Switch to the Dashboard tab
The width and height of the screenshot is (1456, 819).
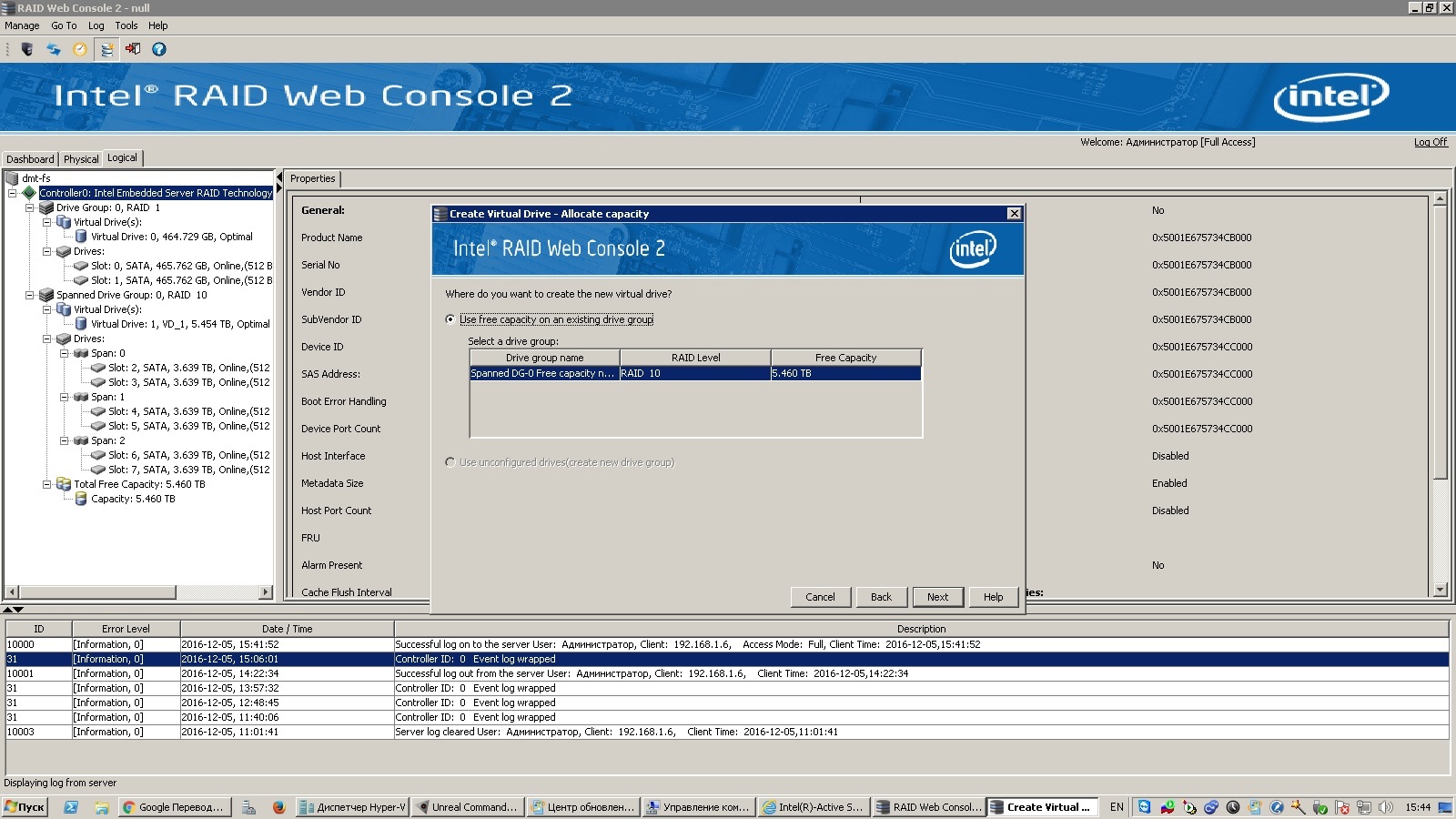pyautogui.click(x=30, y=159)
